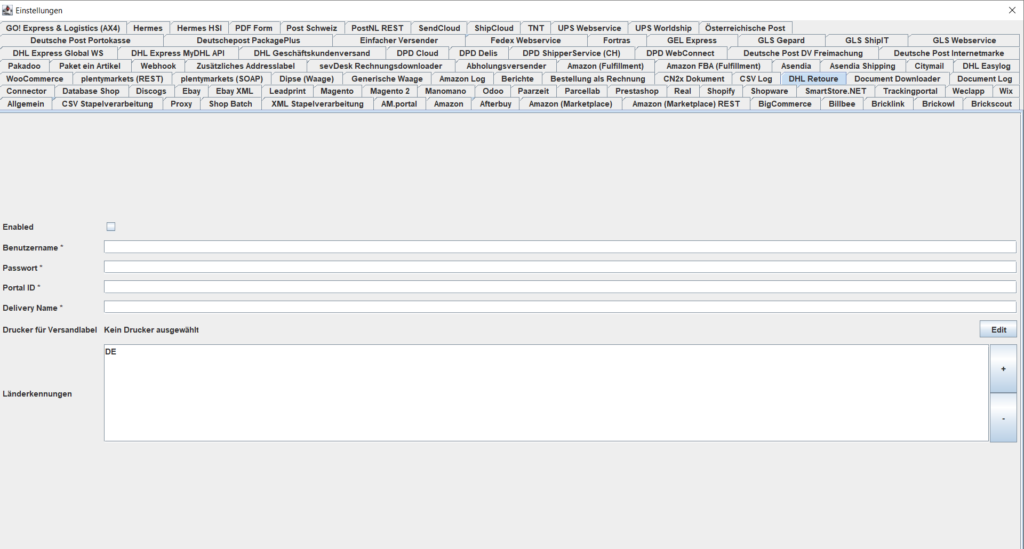Switch to the WooCommerce tab
The image size is (1024, 549).
(35, 79)
